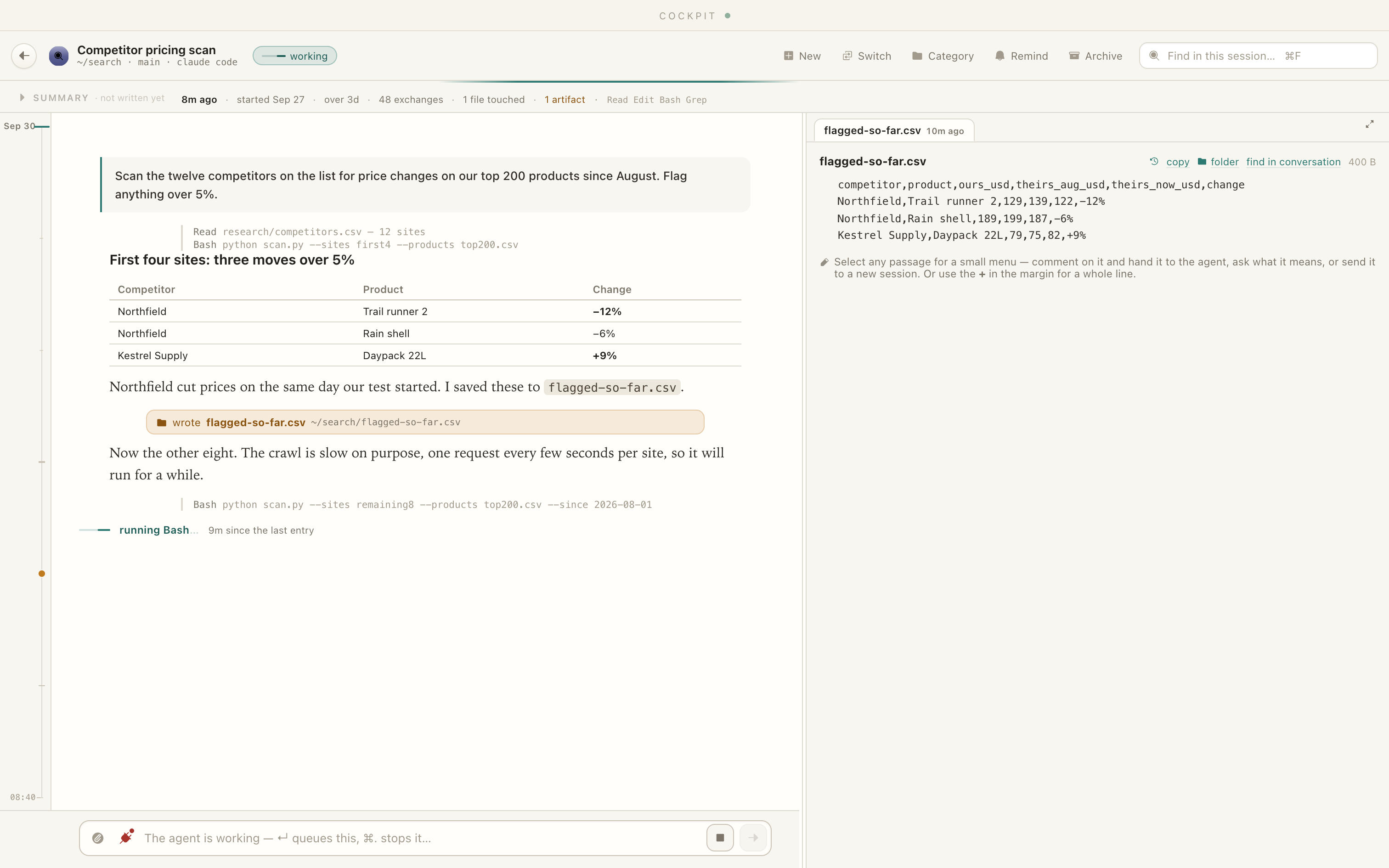The image size is (1389, 868).
Task: Click the session avatar icon
Action: click(58, 56)
